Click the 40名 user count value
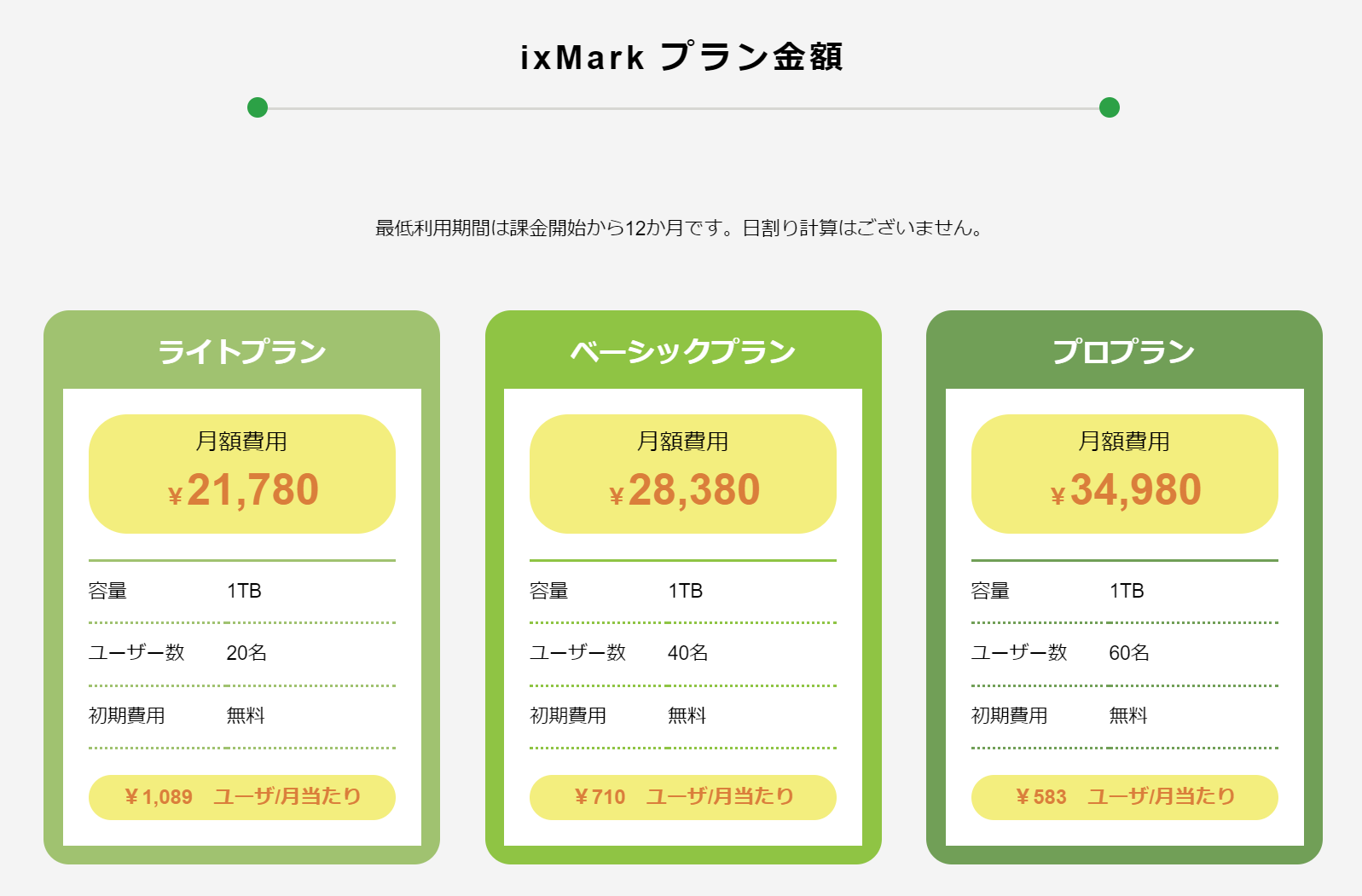 tap(687, 653)
